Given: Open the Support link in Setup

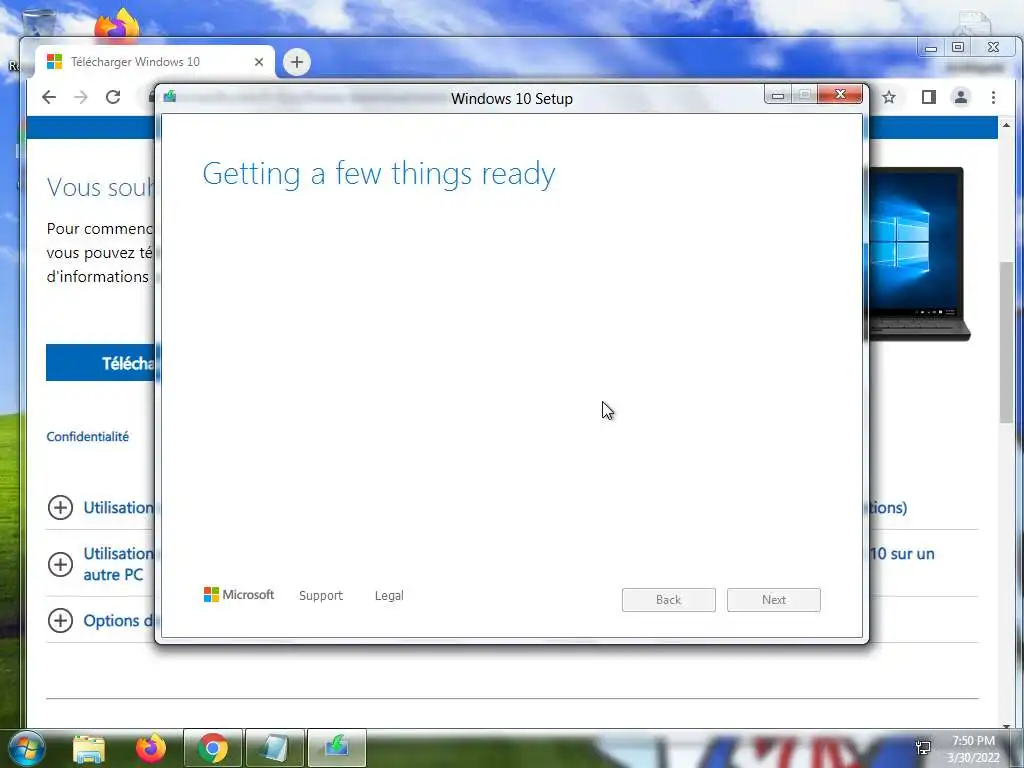Looking at the screenshot, I should (x=321, y=596).
